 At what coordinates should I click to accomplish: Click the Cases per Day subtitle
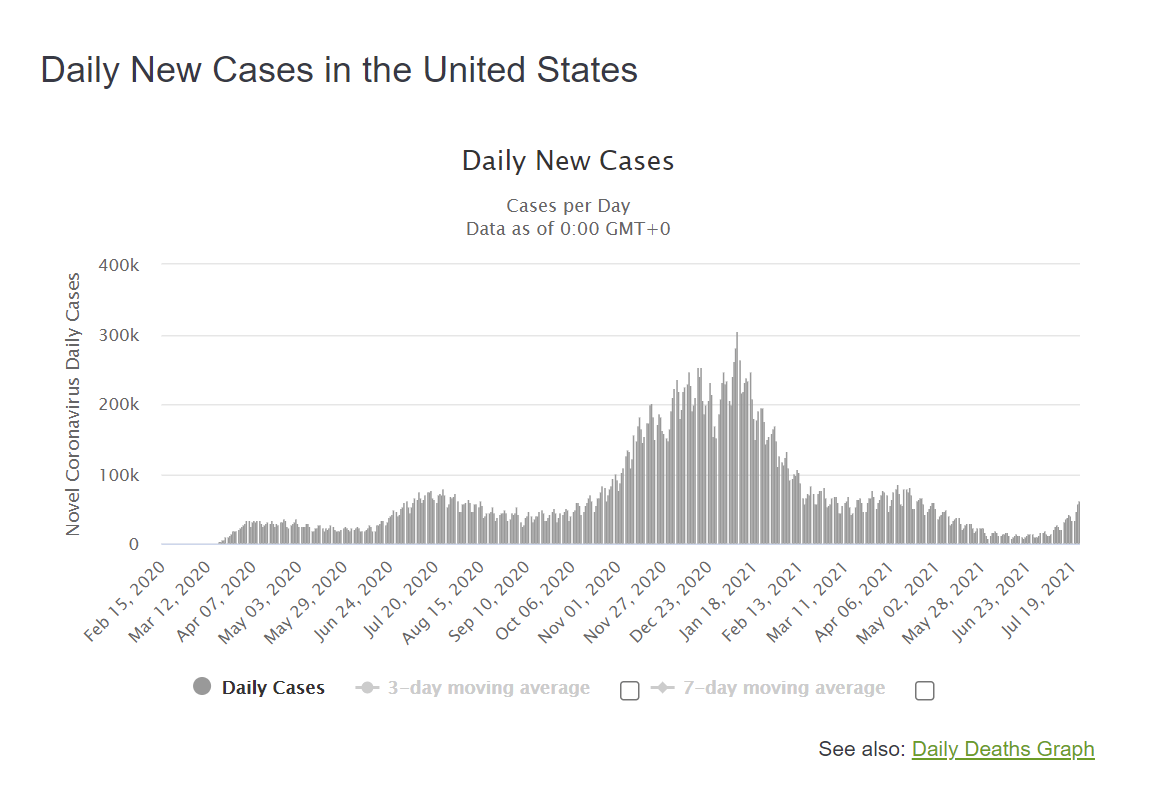(x=568, y=205)
